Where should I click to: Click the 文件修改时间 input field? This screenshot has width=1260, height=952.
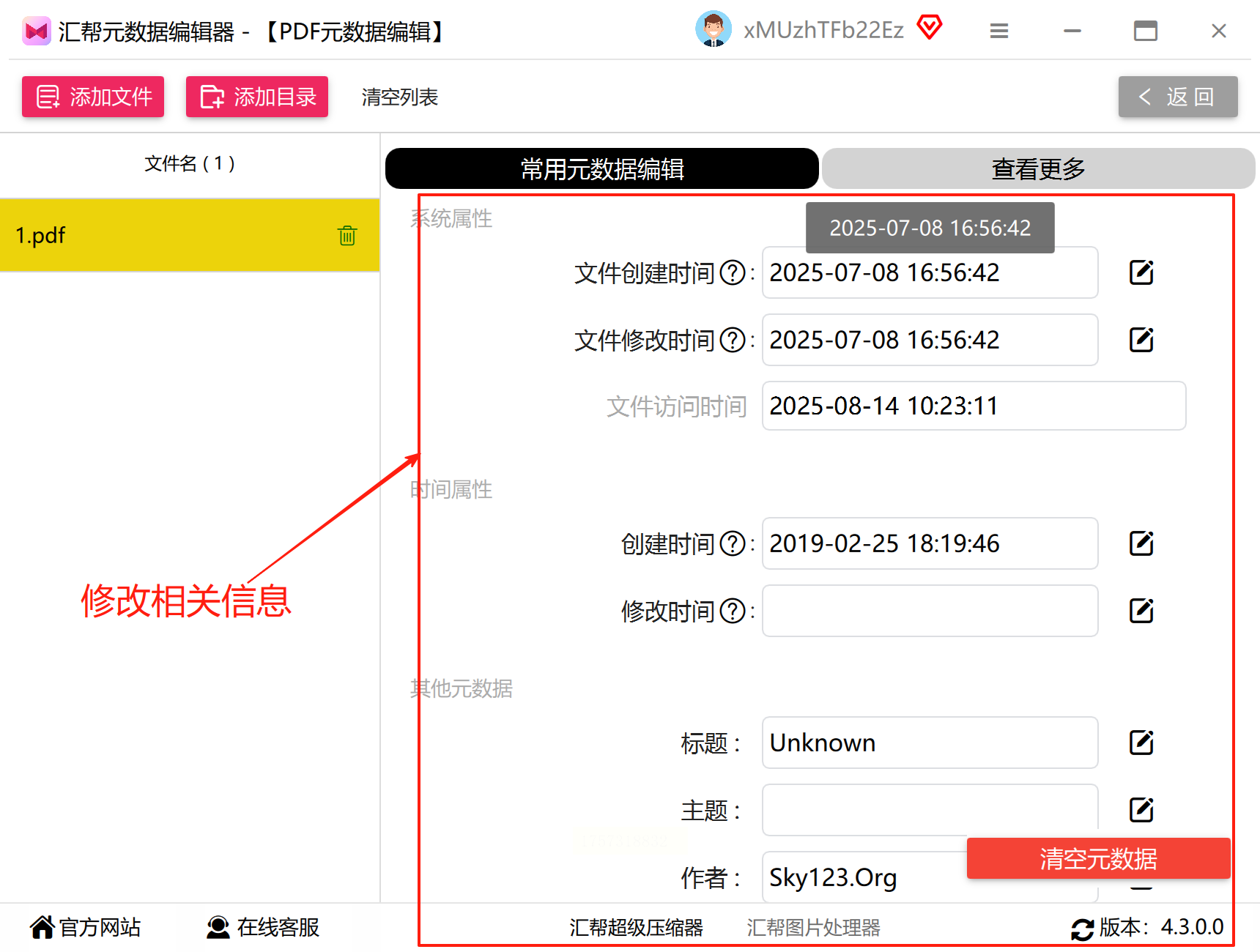click(x=930, y=340)
